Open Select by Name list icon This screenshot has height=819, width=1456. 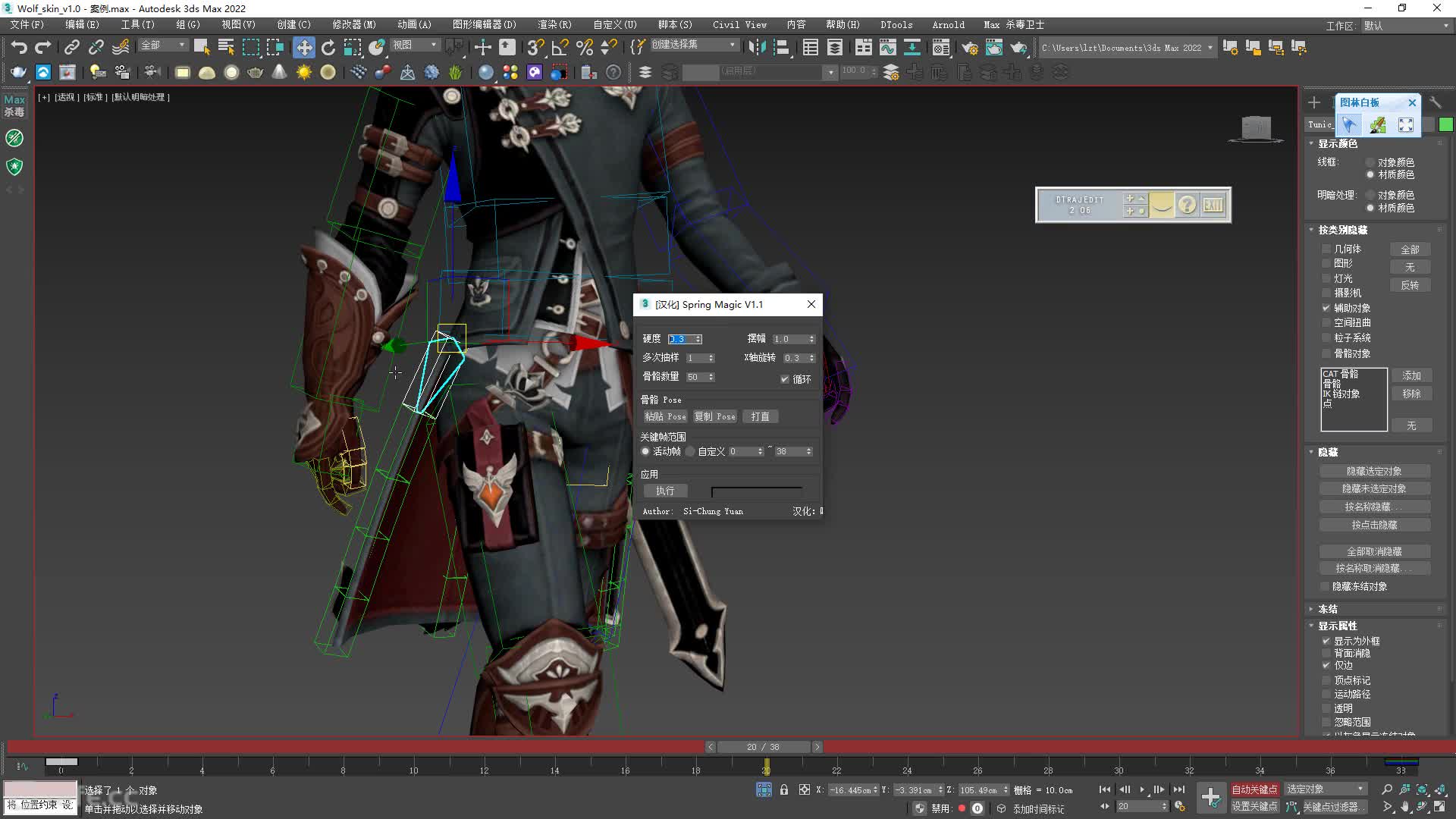(226, 48)
